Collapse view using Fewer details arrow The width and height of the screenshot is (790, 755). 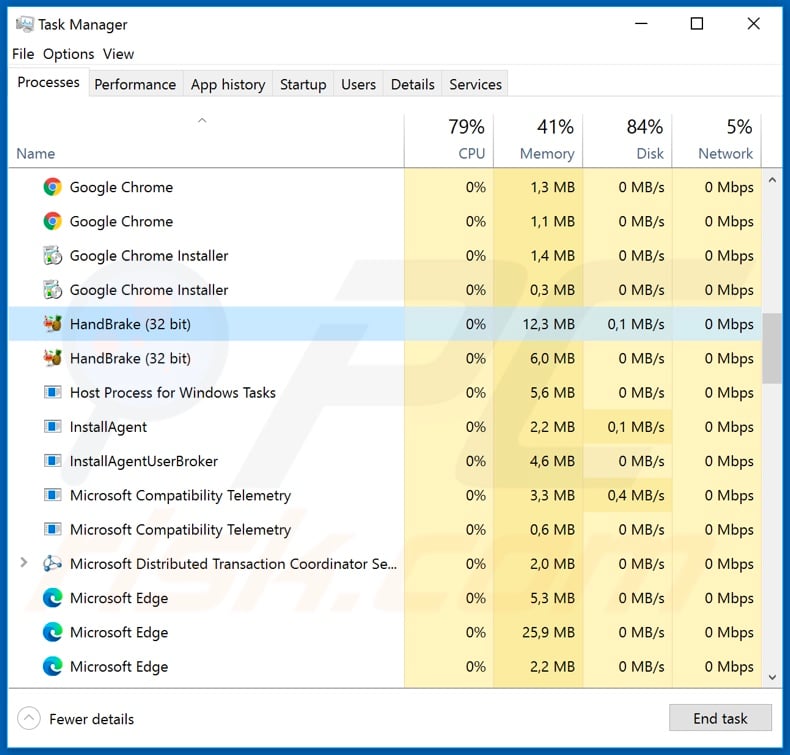click(x=29, y=718)
